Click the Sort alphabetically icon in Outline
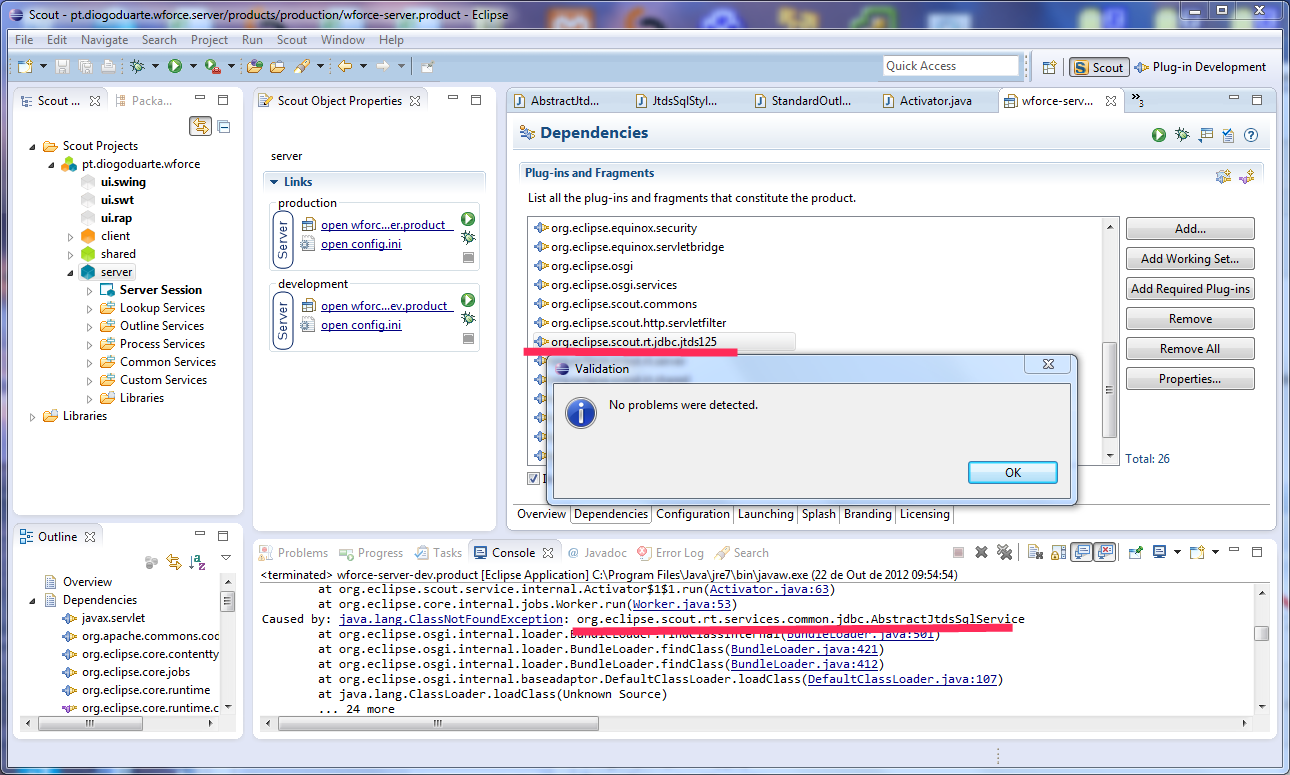 point(198,562)
